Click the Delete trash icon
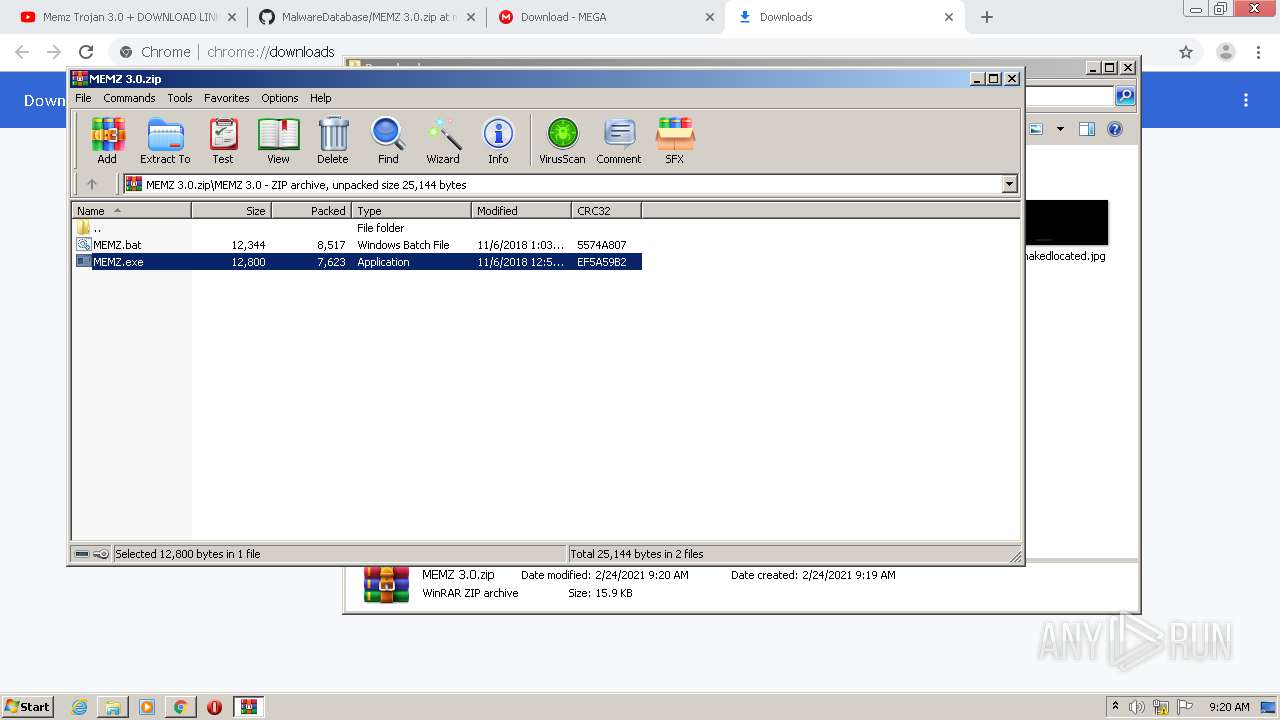This screenshot has height=720, width=1280. 333,141
